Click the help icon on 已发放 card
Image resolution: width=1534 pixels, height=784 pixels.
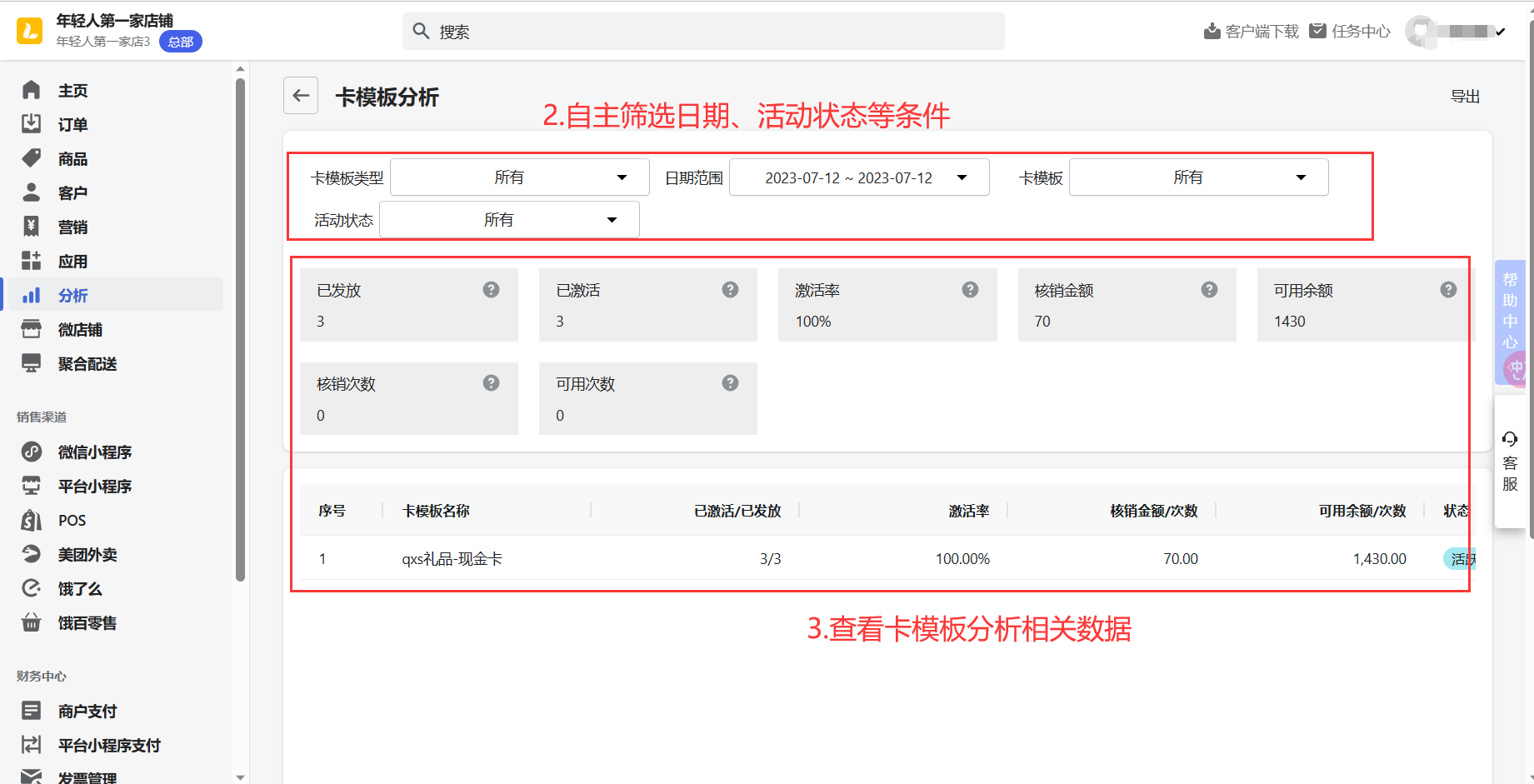(492, 289)
